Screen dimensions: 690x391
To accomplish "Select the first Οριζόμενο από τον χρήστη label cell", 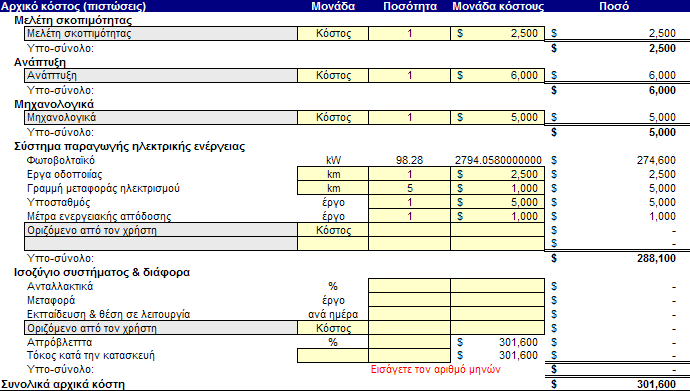I will coord(161,230).
